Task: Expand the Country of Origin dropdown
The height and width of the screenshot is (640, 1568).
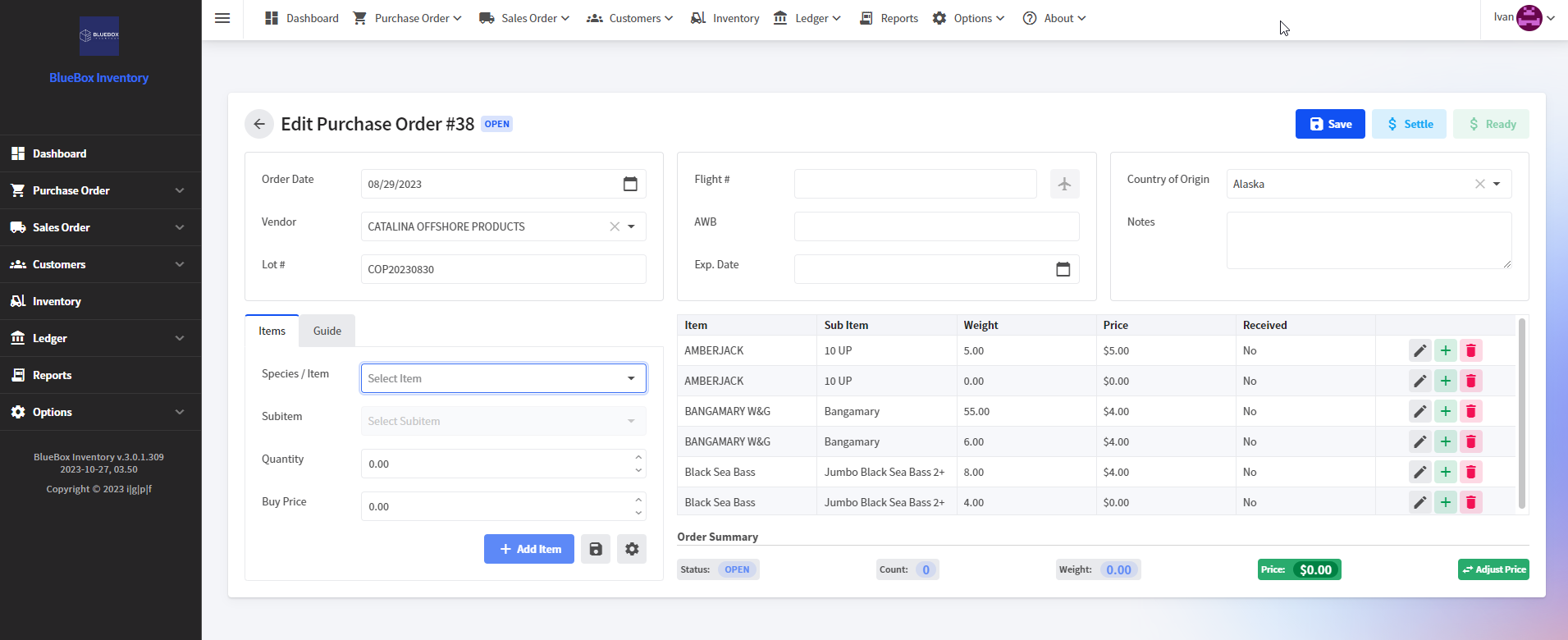Action: tap(1497, 184)
